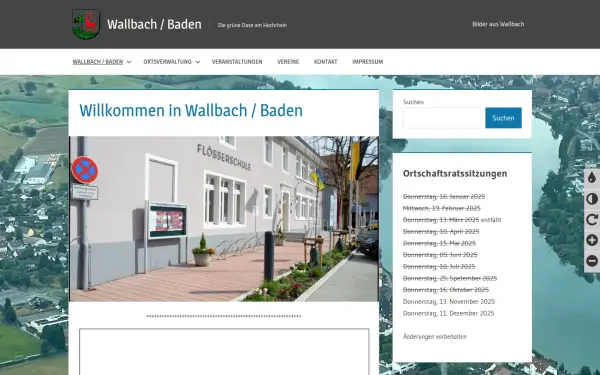Click the Bilder aus Wallbach link
The height and width of the screenshot is (375, 600).
pos(498,24)
